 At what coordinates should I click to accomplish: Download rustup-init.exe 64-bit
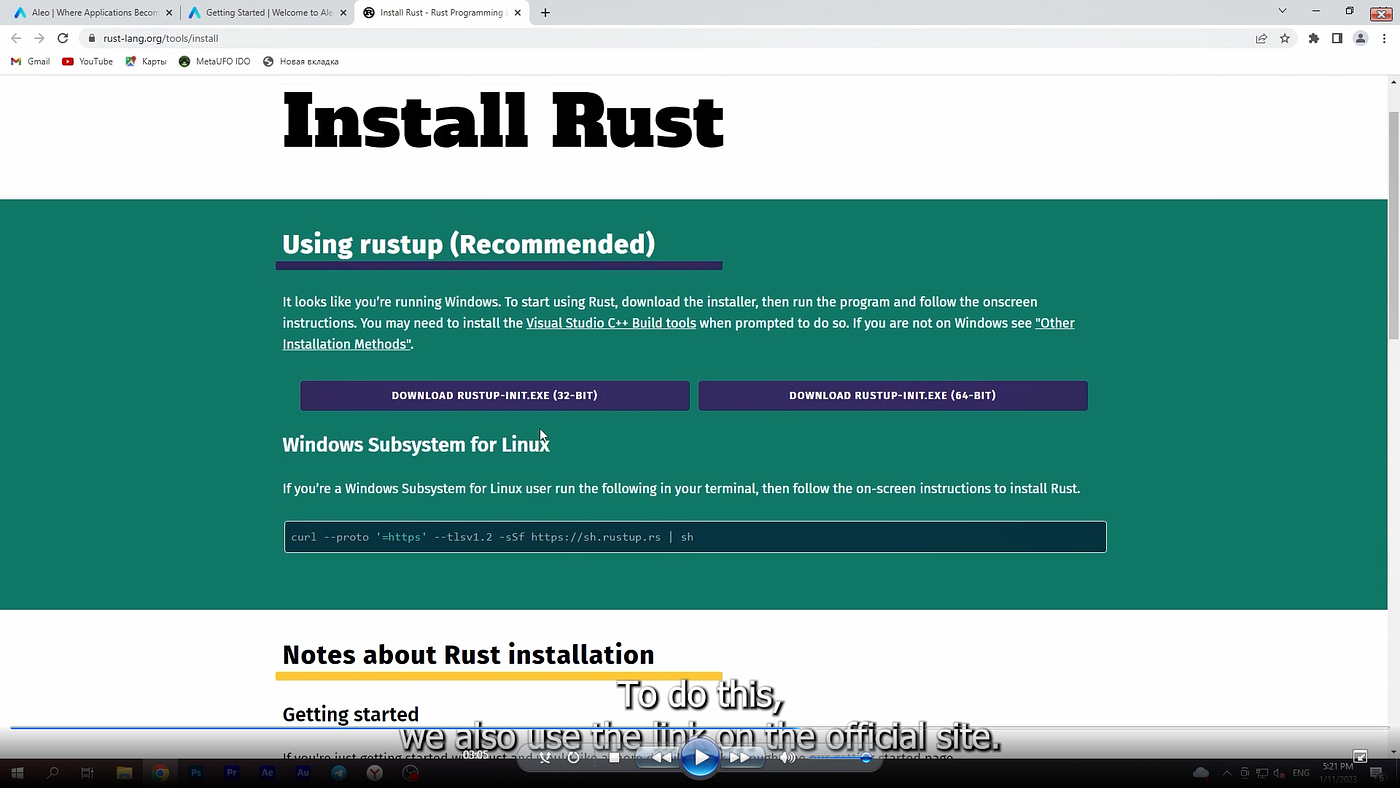(x=892, y=395)
